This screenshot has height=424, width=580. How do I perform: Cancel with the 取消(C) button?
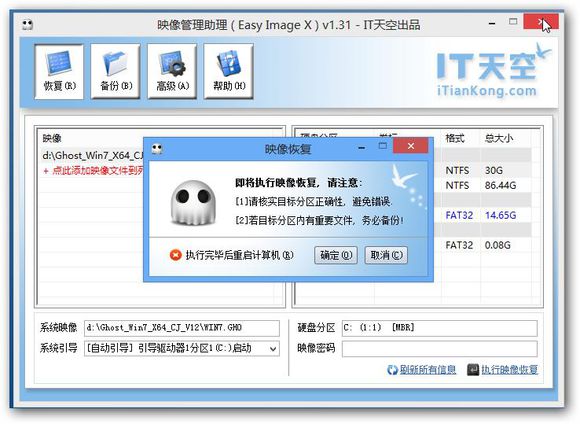(x=386, y=255)
